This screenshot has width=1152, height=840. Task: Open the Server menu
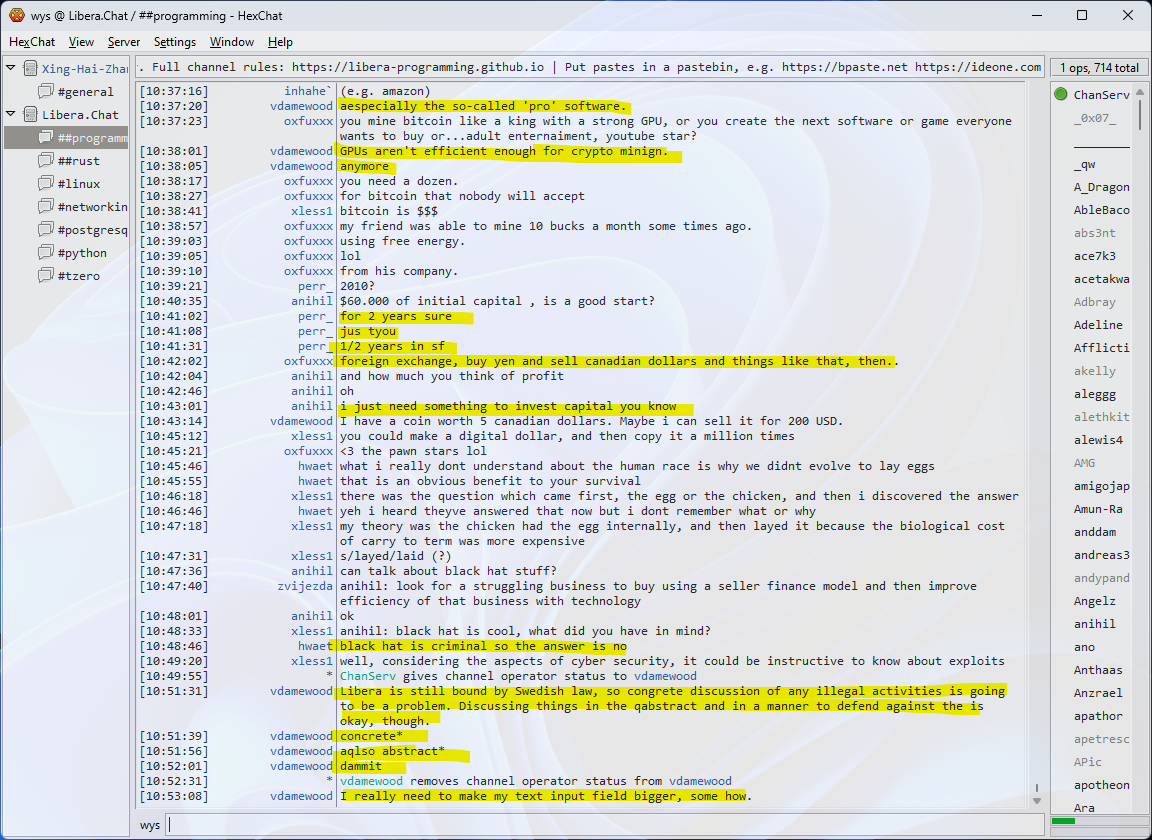124,42
